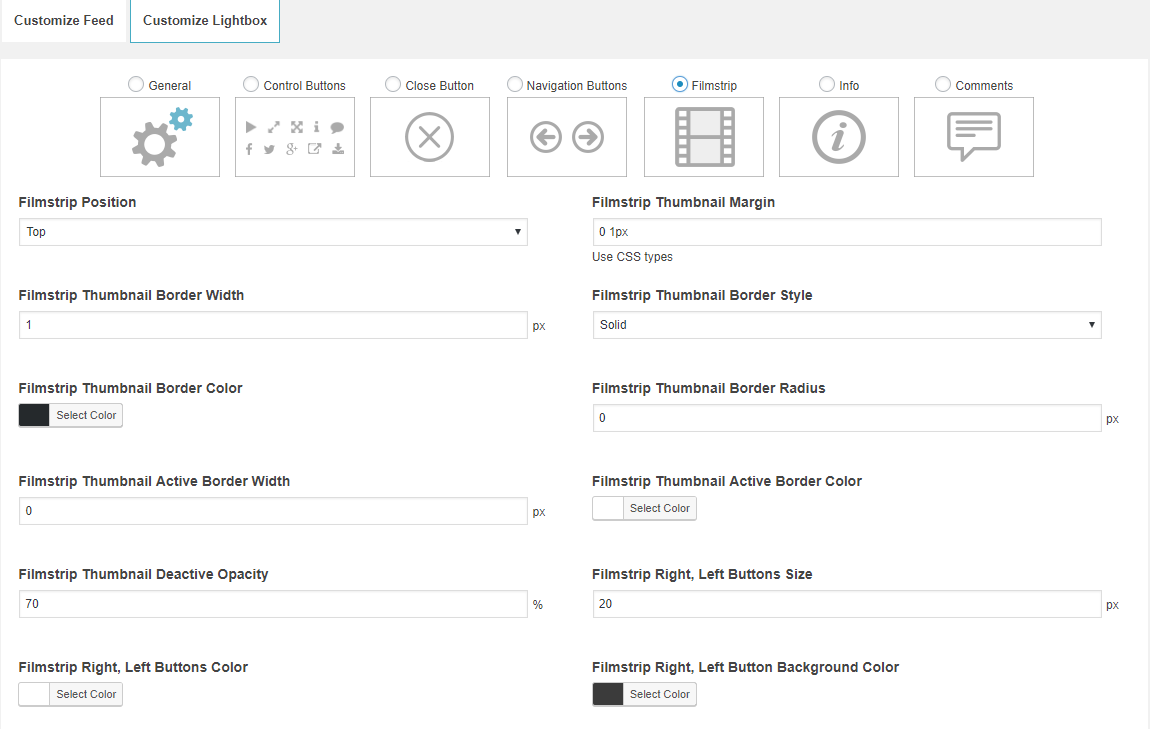This screenshot has width=1150, height=729.
Task: Click the Close Button X icon tile
Action: [x=430, y=137]
